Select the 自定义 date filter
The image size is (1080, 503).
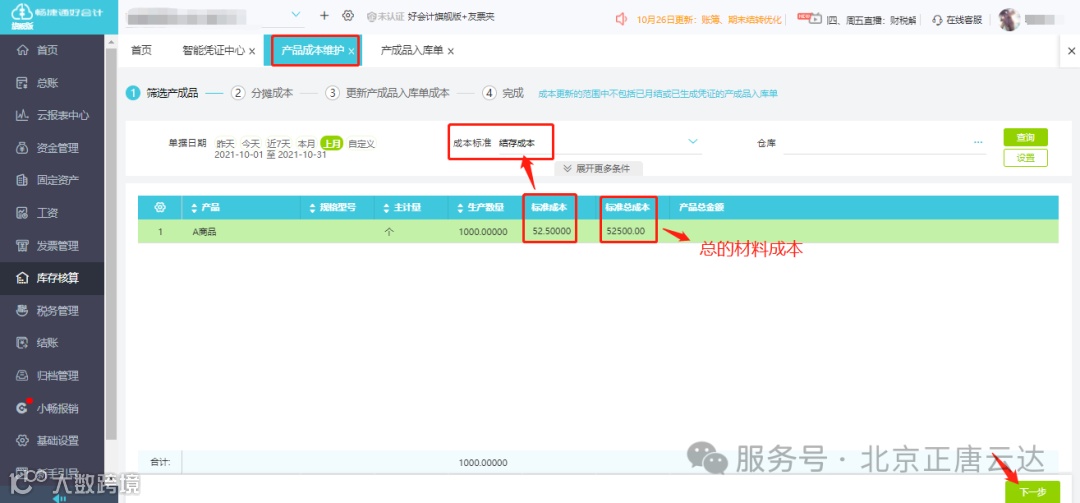pyautogui.click(x=362, y=144)
